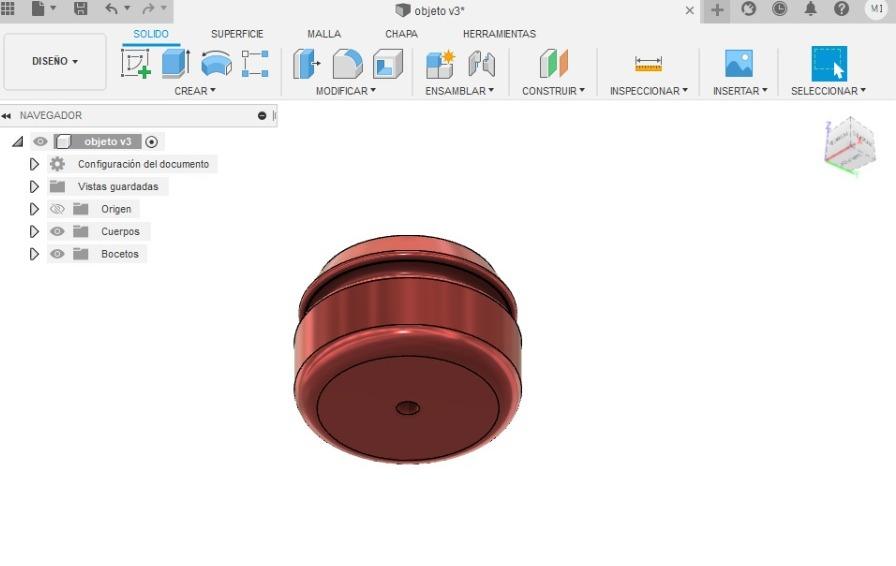This screenshot has width=896, height=566.
Task: Select the Fillet tool
Action: (x=347, y=63)
